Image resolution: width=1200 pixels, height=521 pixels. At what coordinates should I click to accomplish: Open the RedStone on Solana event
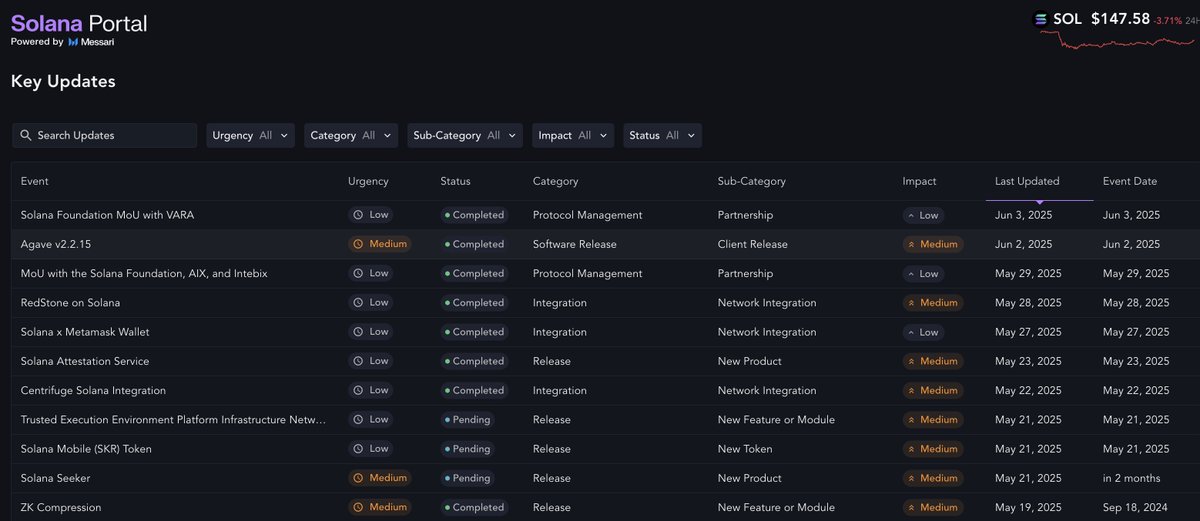point(70,302)
